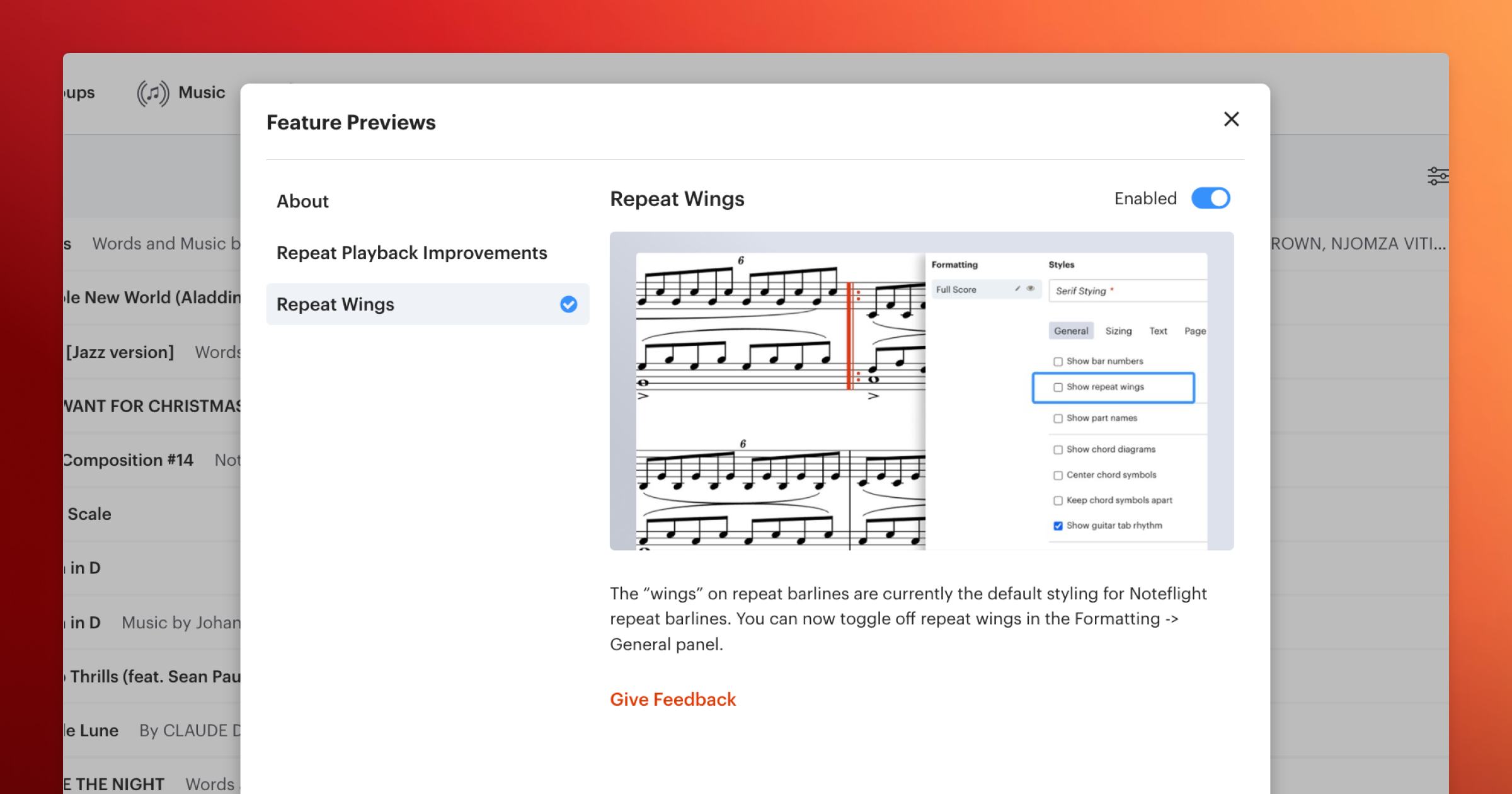Click the About section link in sidebar

302,201
